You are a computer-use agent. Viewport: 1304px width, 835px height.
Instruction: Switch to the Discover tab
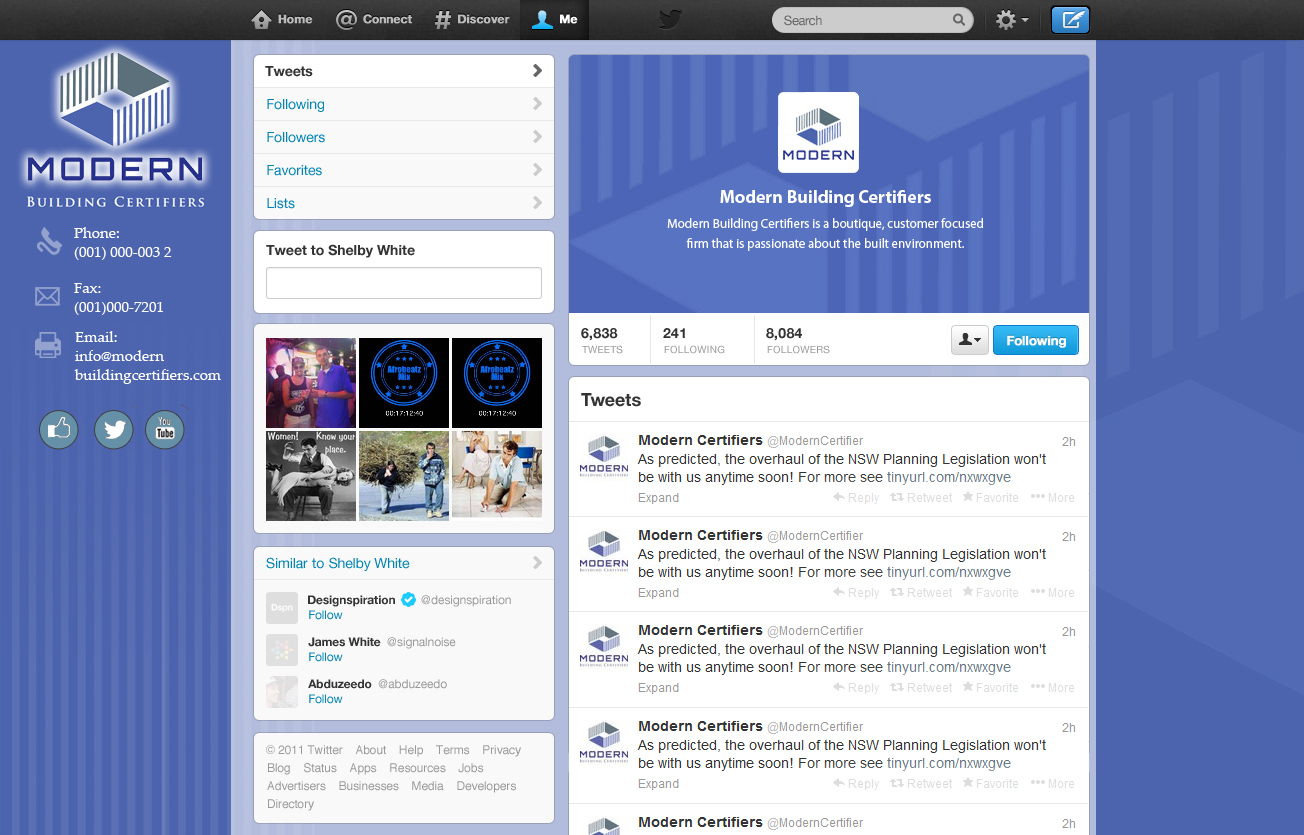point(471,19)
